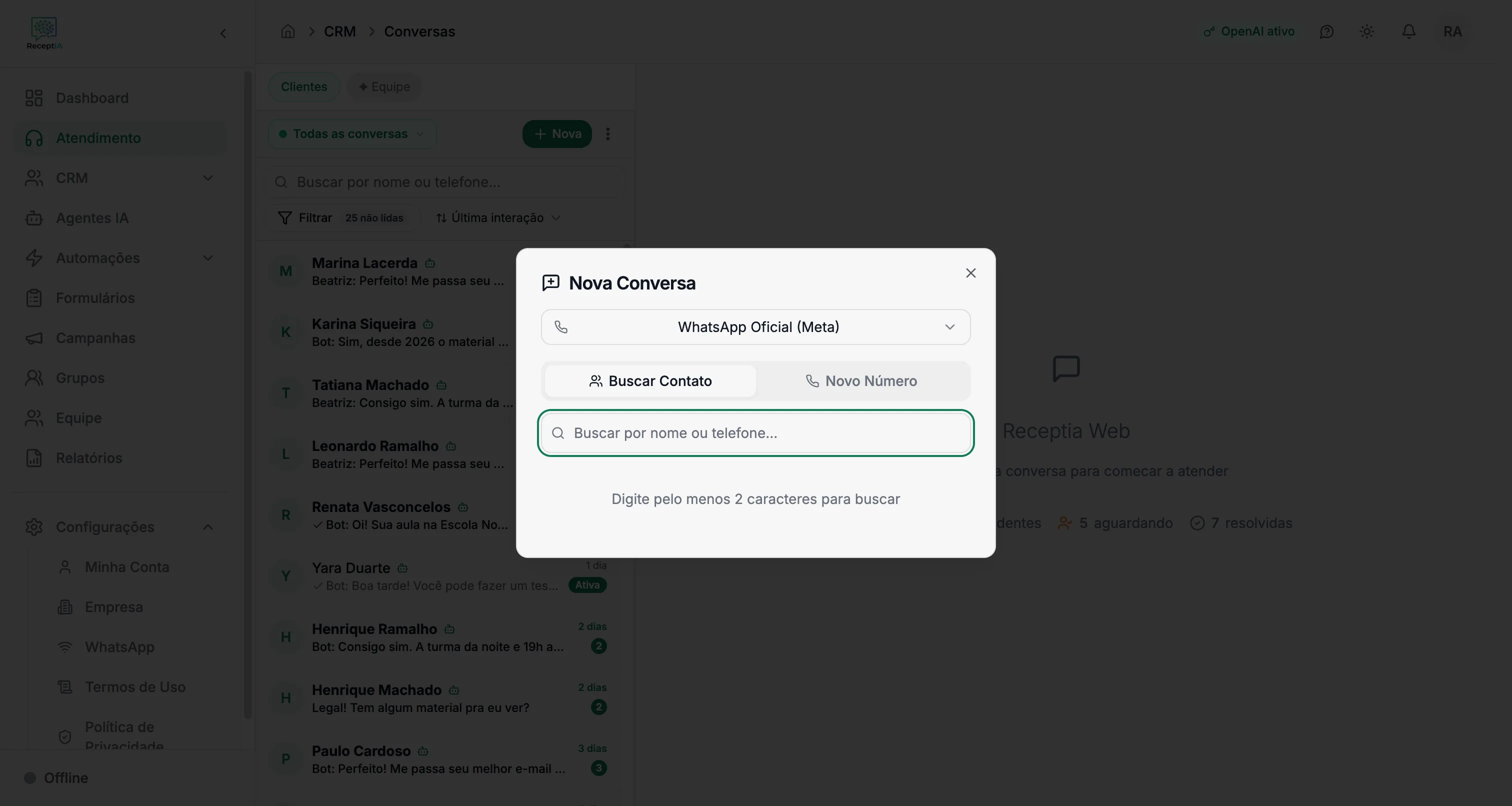Click the bot icon next to Marina Lacerda

[x=429, y=263]
